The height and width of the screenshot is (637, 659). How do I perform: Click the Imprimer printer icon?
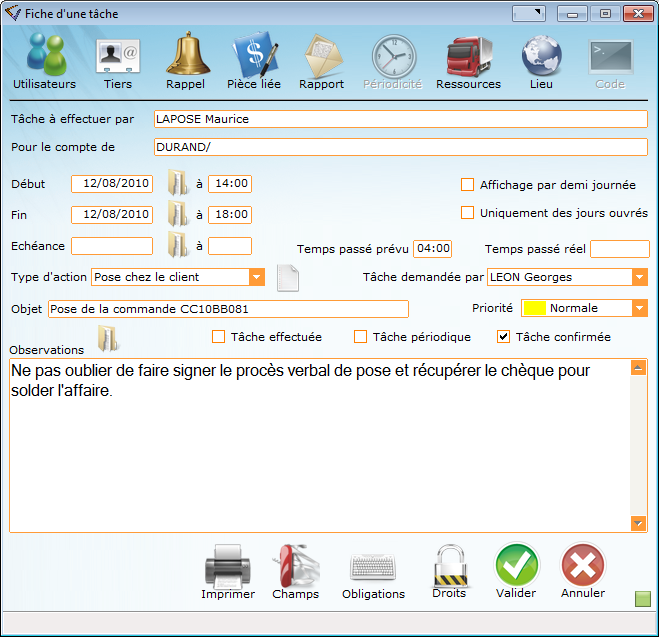click(x=228, y=566)
